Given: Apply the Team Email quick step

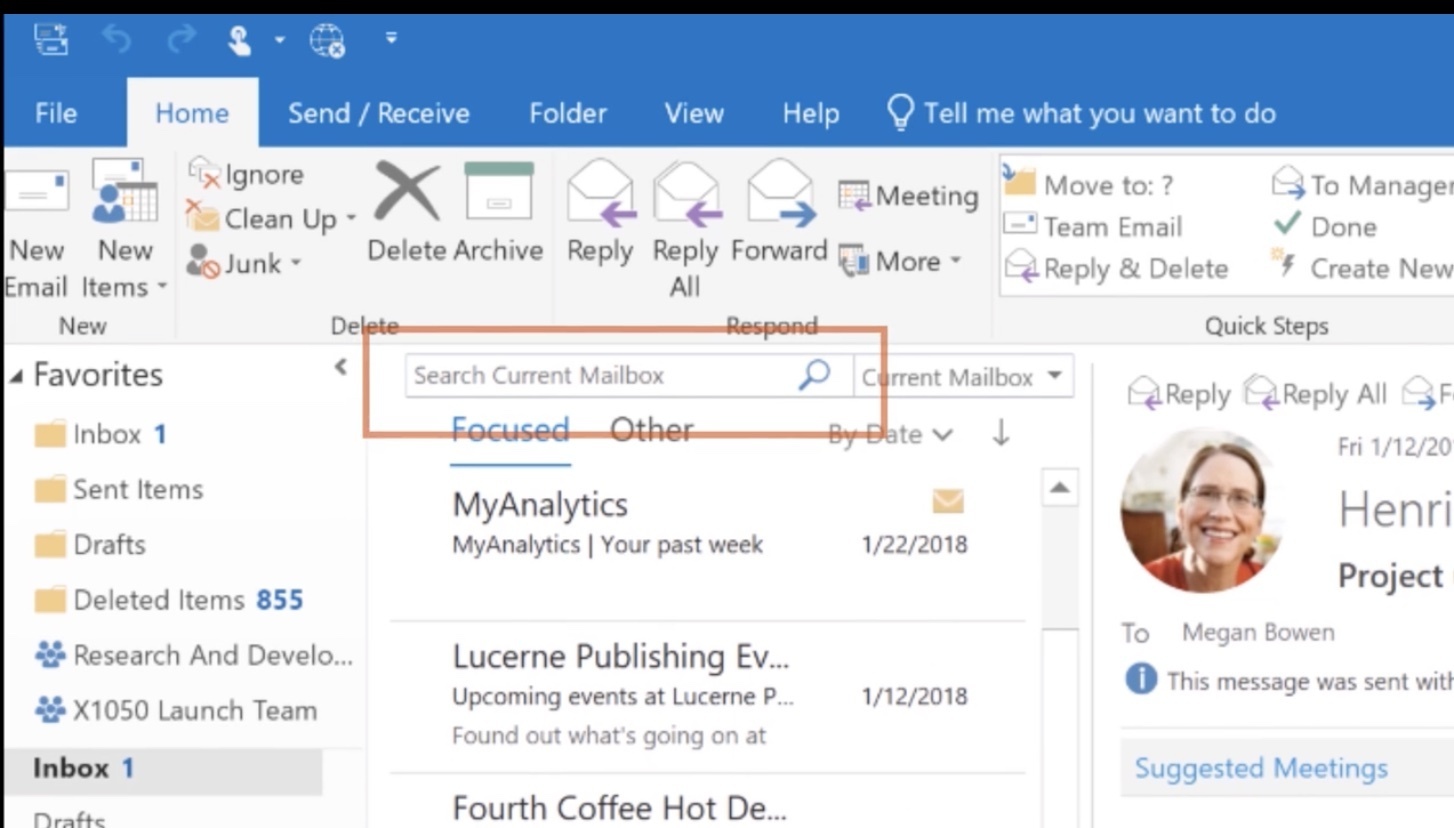Looking at the screenshot, I should pos(1120,227).
